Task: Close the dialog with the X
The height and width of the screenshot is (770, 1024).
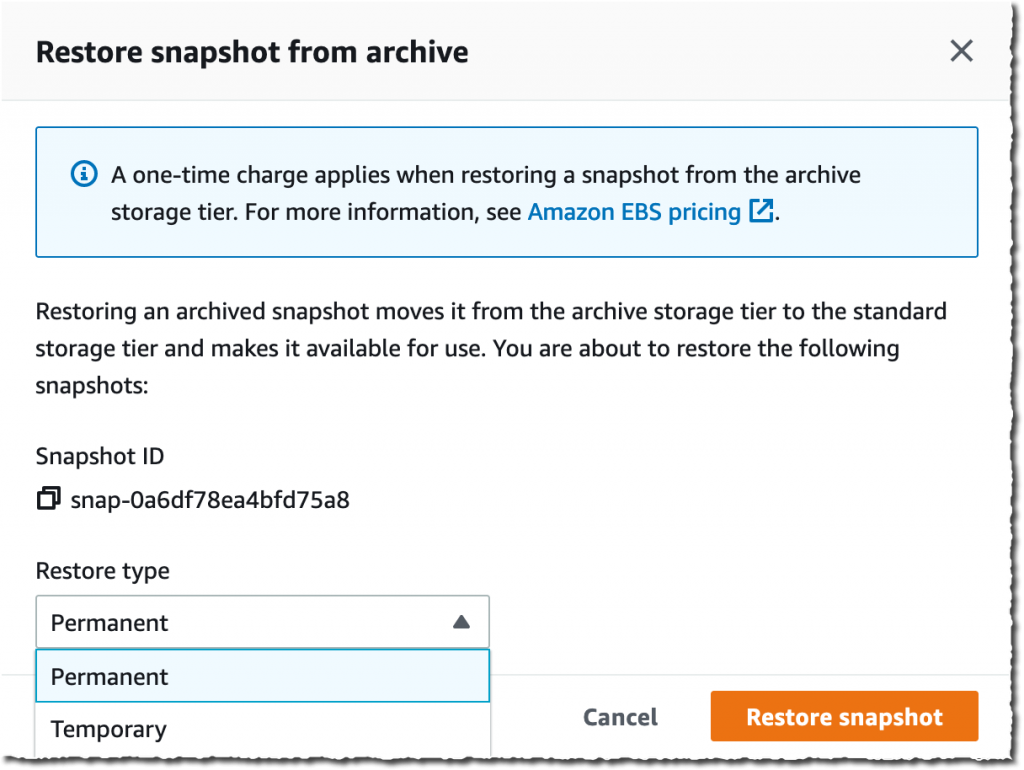Action: point(961,50)
